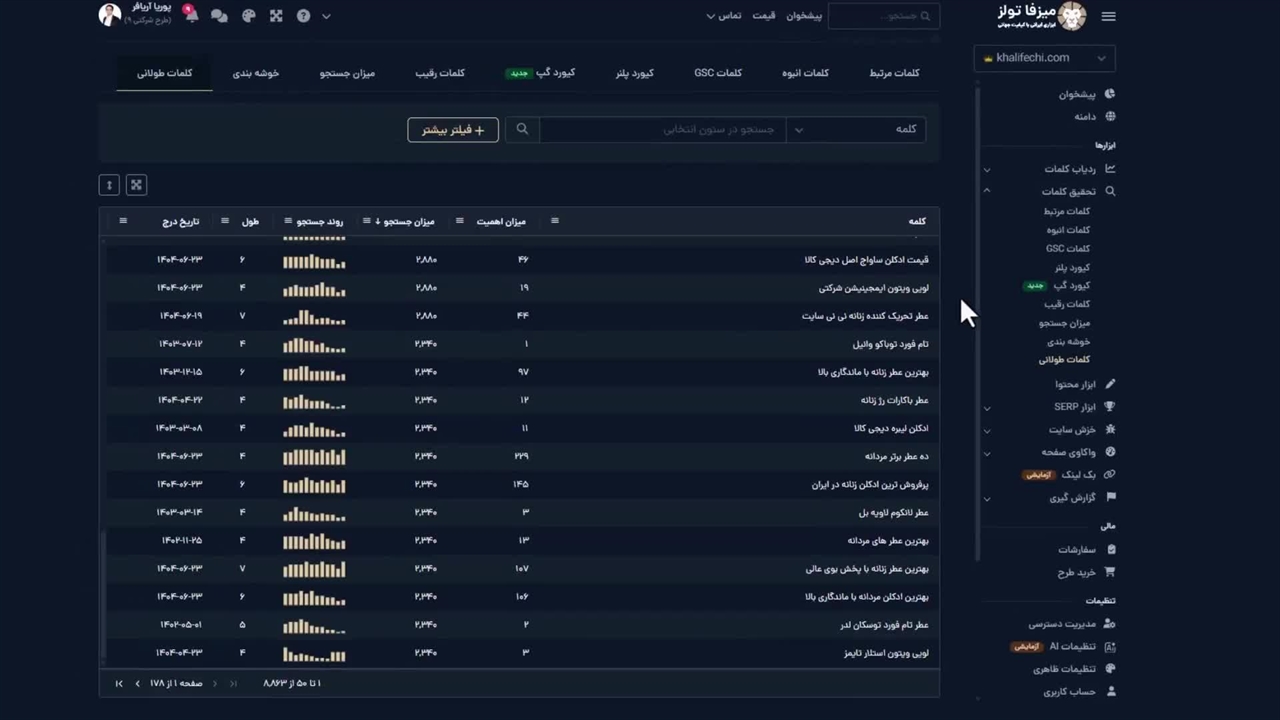Switch to the کلمات رقیب tab
Screen dimensions: 1280x720
pos(440,73)
